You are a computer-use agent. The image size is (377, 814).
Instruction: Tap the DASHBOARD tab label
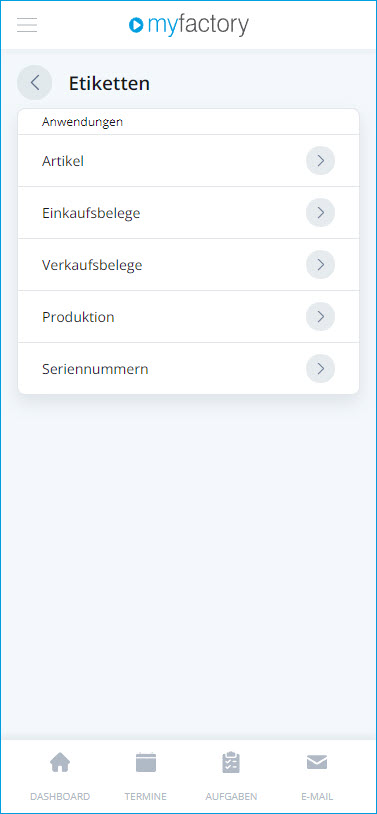tap(60, 796)
